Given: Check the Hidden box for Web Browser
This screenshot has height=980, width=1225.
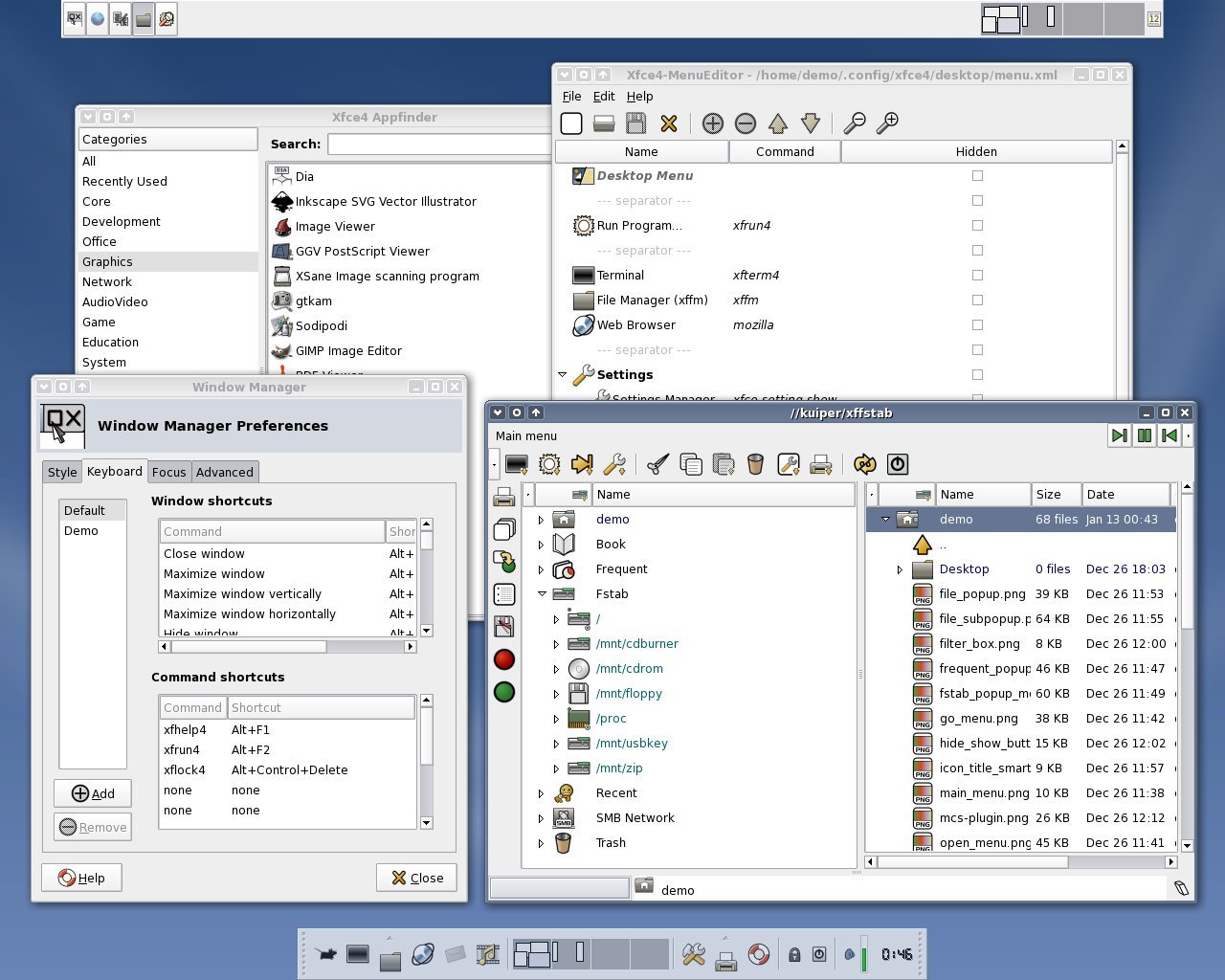Looking at the screenshot, I should pyautogui.click(x=977, y=325).
